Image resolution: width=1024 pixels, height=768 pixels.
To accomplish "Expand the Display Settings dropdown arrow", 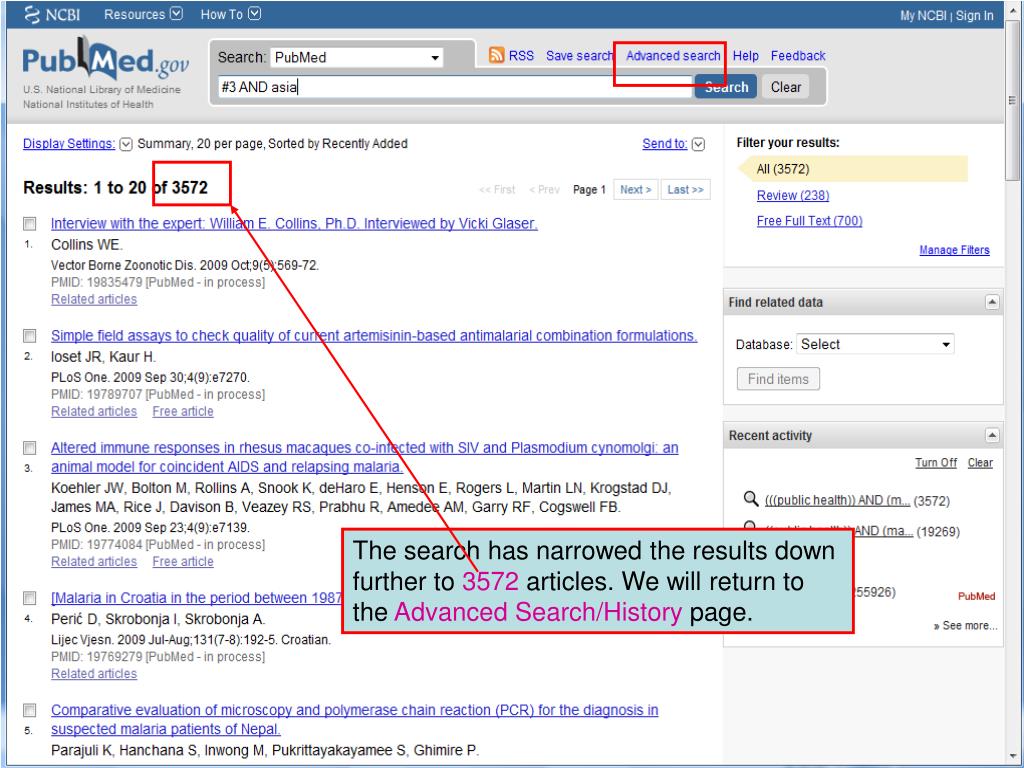I will tap(126, 144).
